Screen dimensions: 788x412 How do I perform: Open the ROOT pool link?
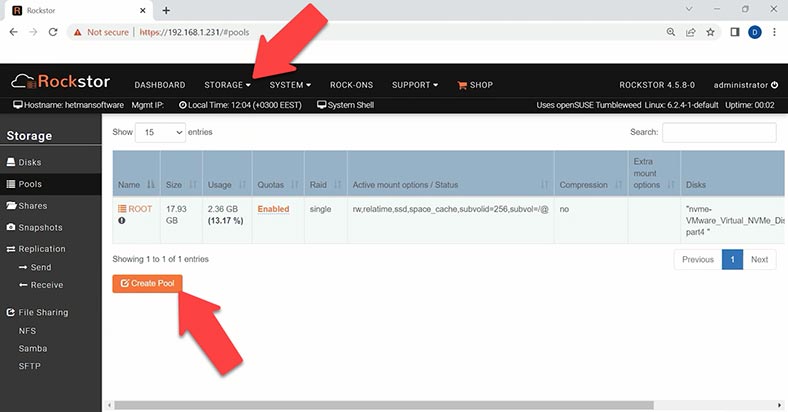tap(135, 209)
